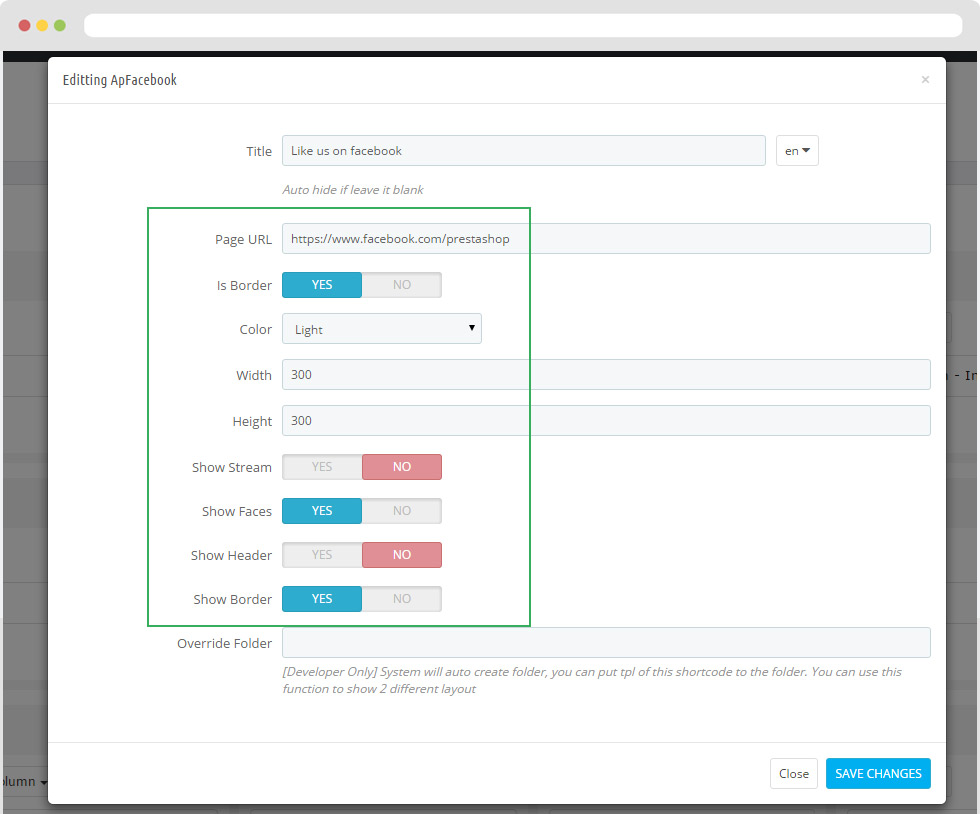Select NO for Show Stream

401,467
